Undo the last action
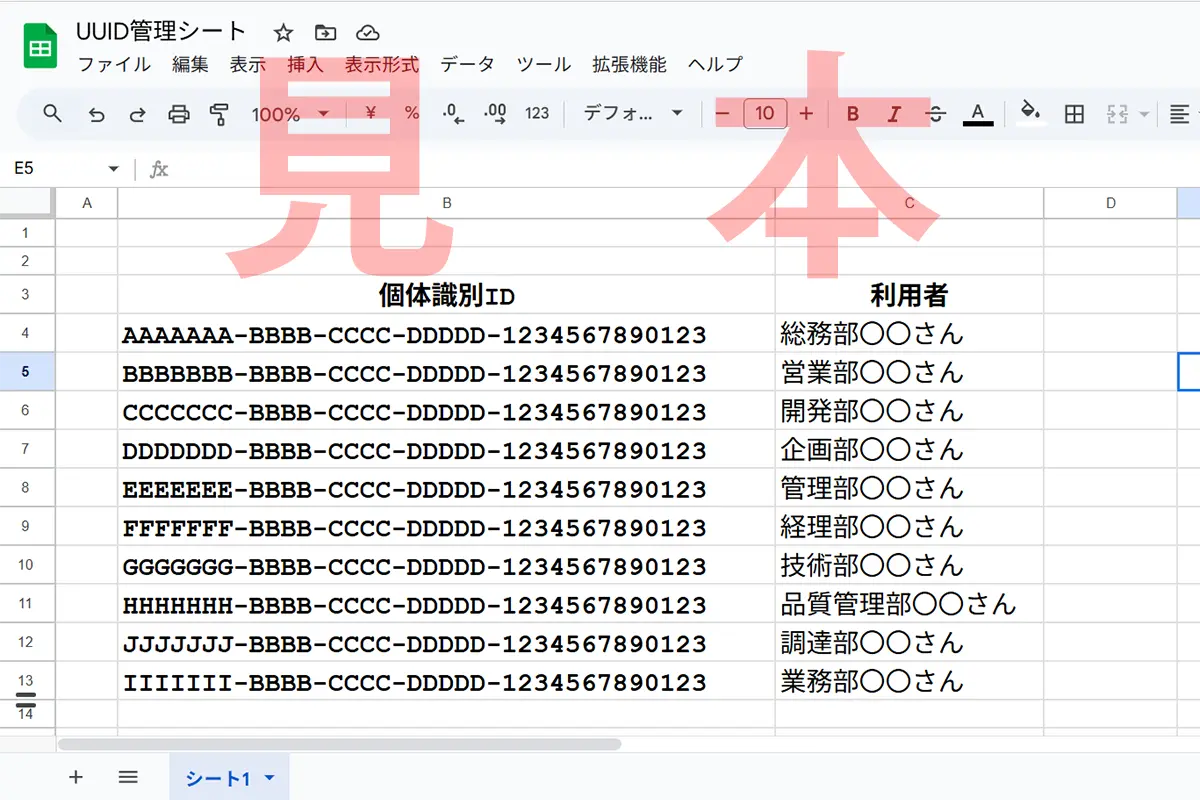1200x800 pixels. coord(96,114)
